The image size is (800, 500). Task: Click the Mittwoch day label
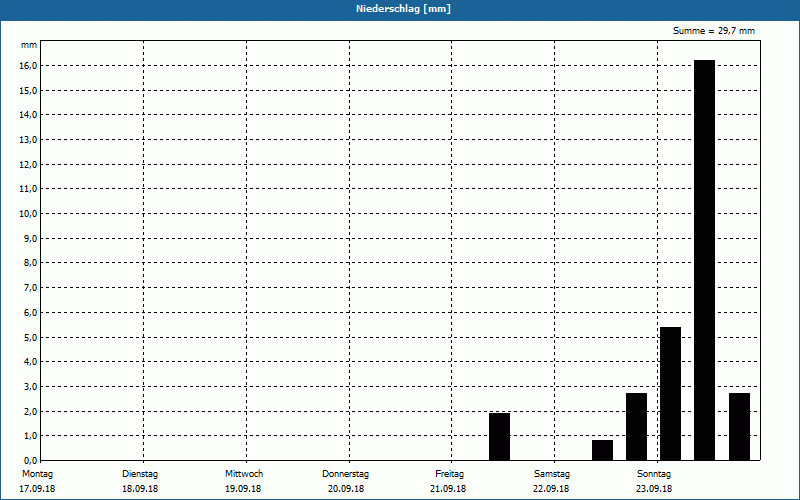pos(244,473)
